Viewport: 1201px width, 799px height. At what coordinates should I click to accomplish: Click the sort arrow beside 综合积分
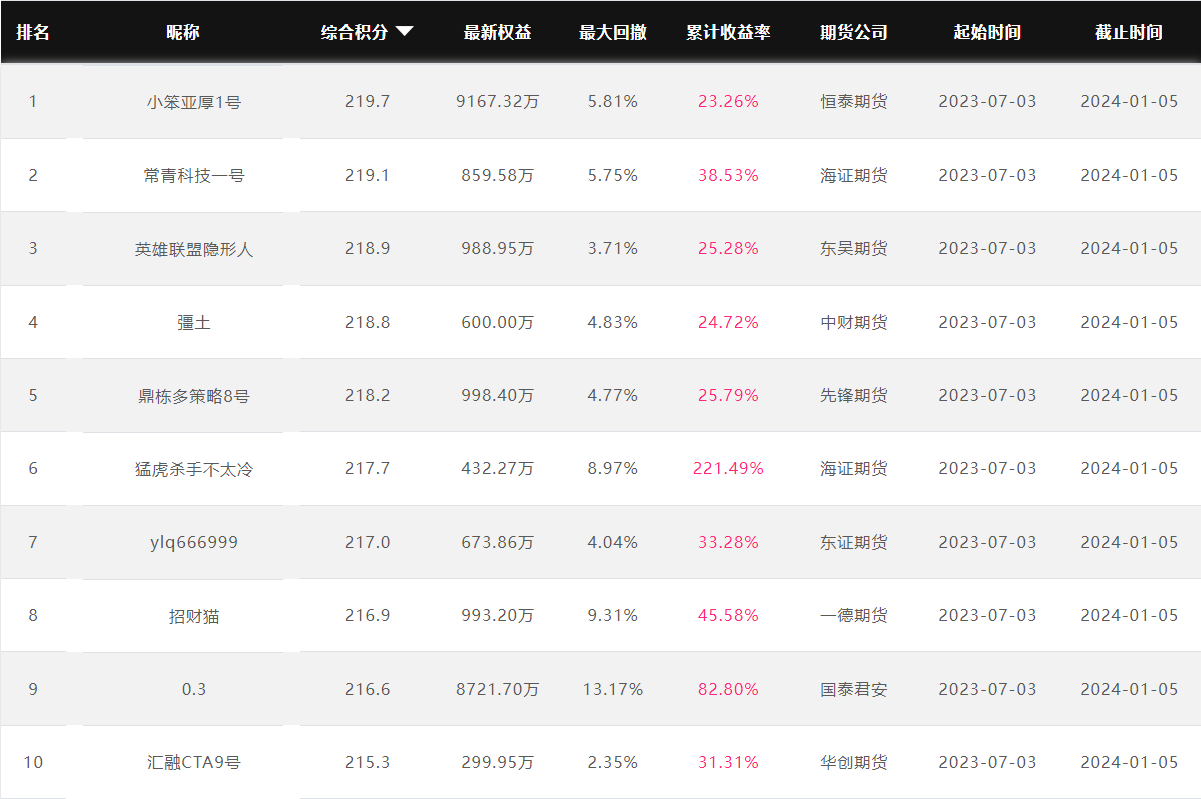(405, 32)
